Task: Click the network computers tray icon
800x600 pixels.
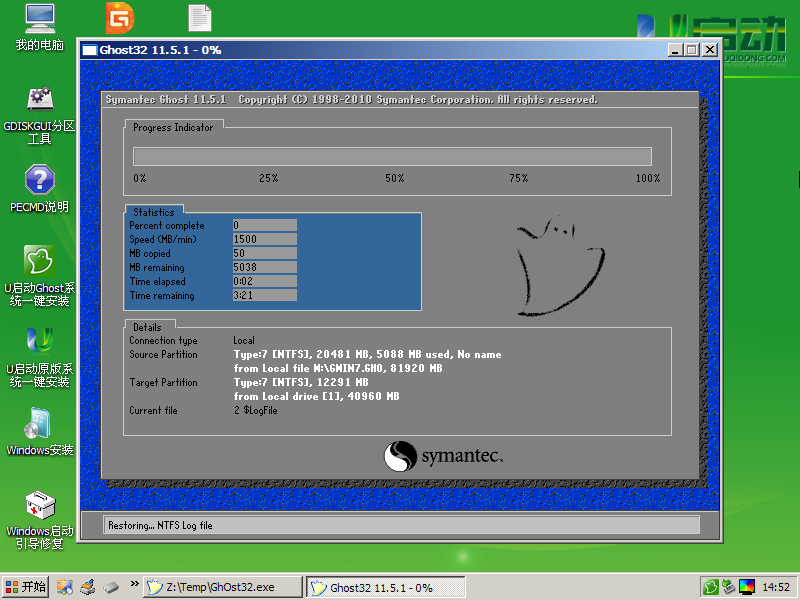Action: [728, 587]
